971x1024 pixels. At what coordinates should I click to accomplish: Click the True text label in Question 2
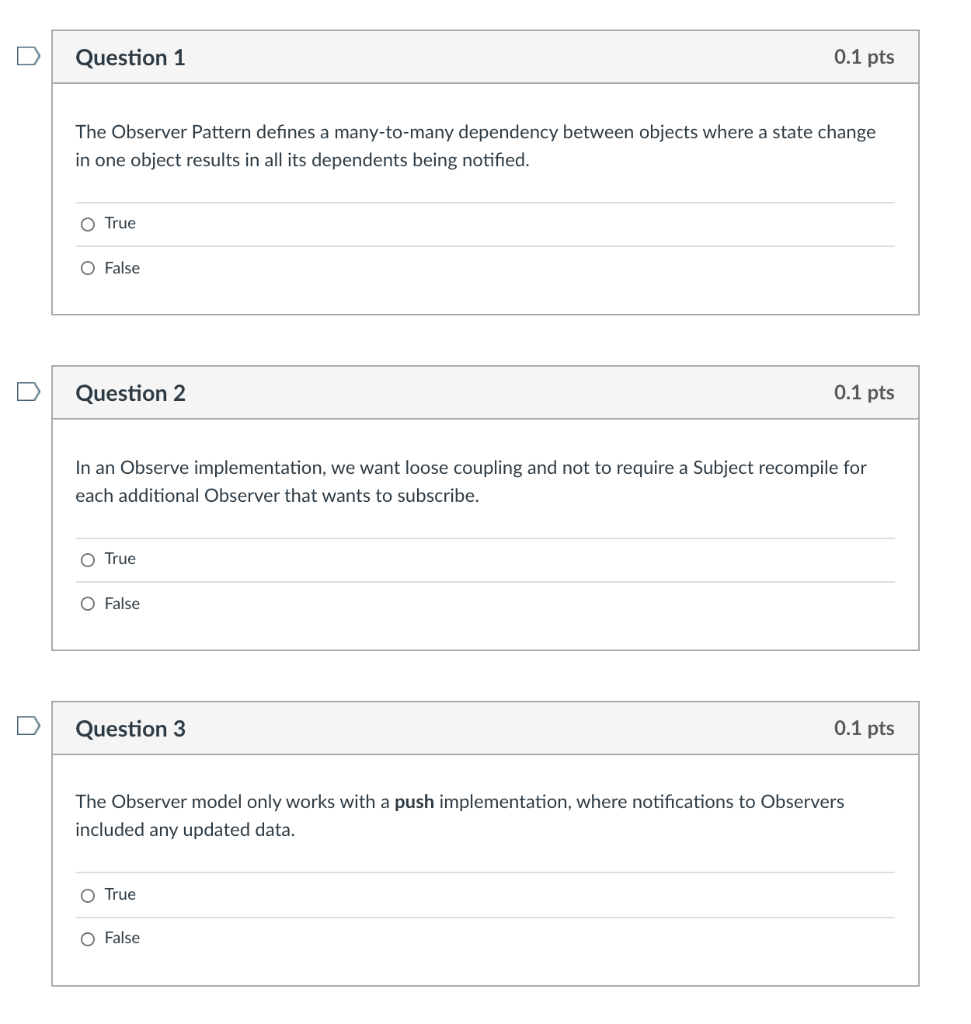click(120, 559)
